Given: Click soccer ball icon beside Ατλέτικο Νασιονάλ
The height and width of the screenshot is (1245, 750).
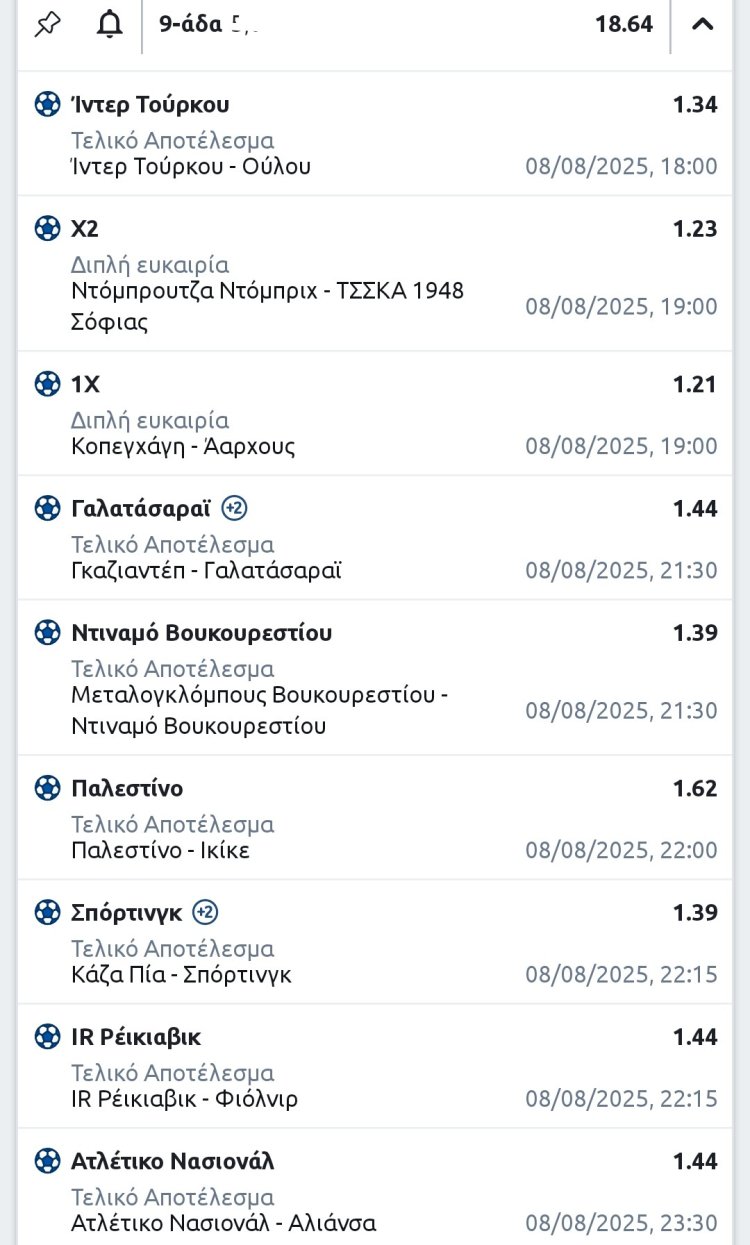Looking at the screenshot, I should coord(47,1161).
